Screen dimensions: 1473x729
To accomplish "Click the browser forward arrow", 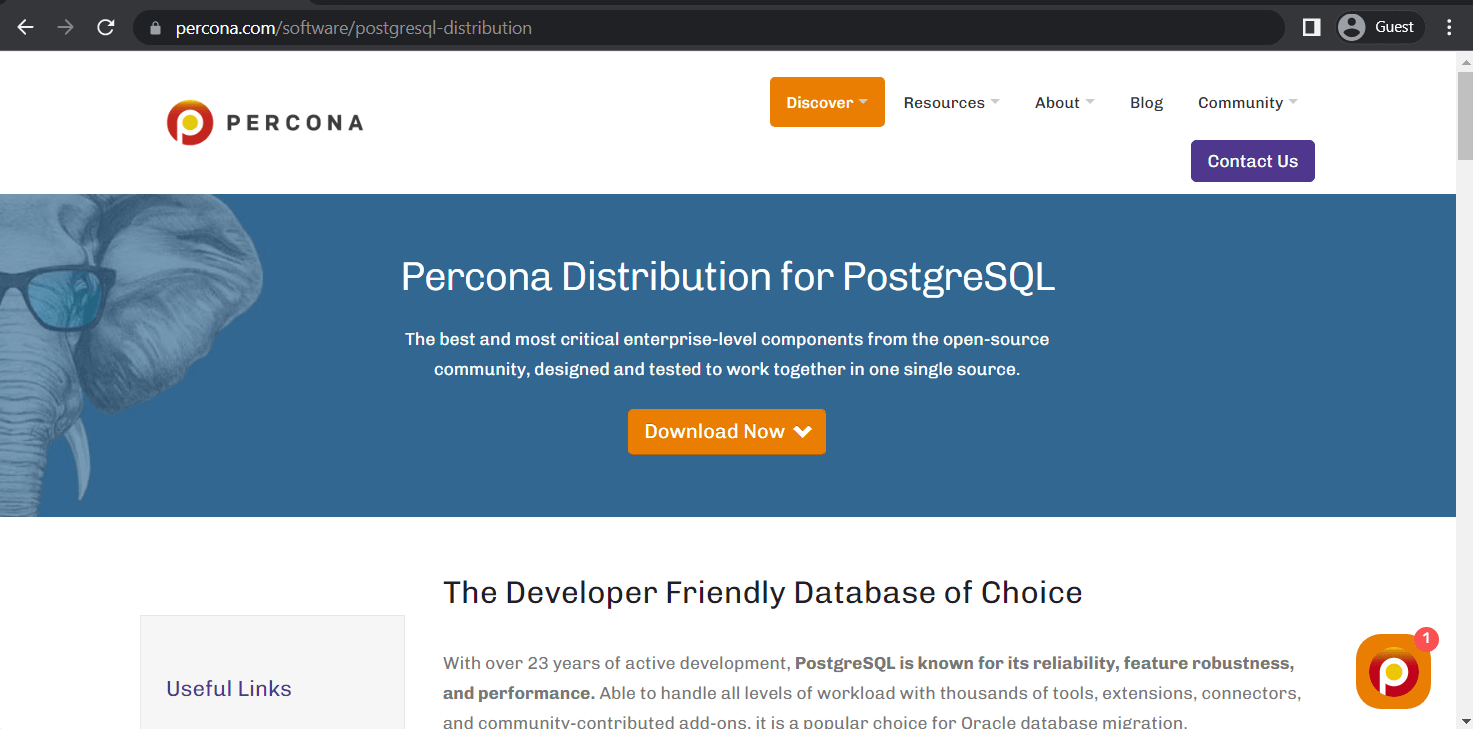I will [64, 27].
